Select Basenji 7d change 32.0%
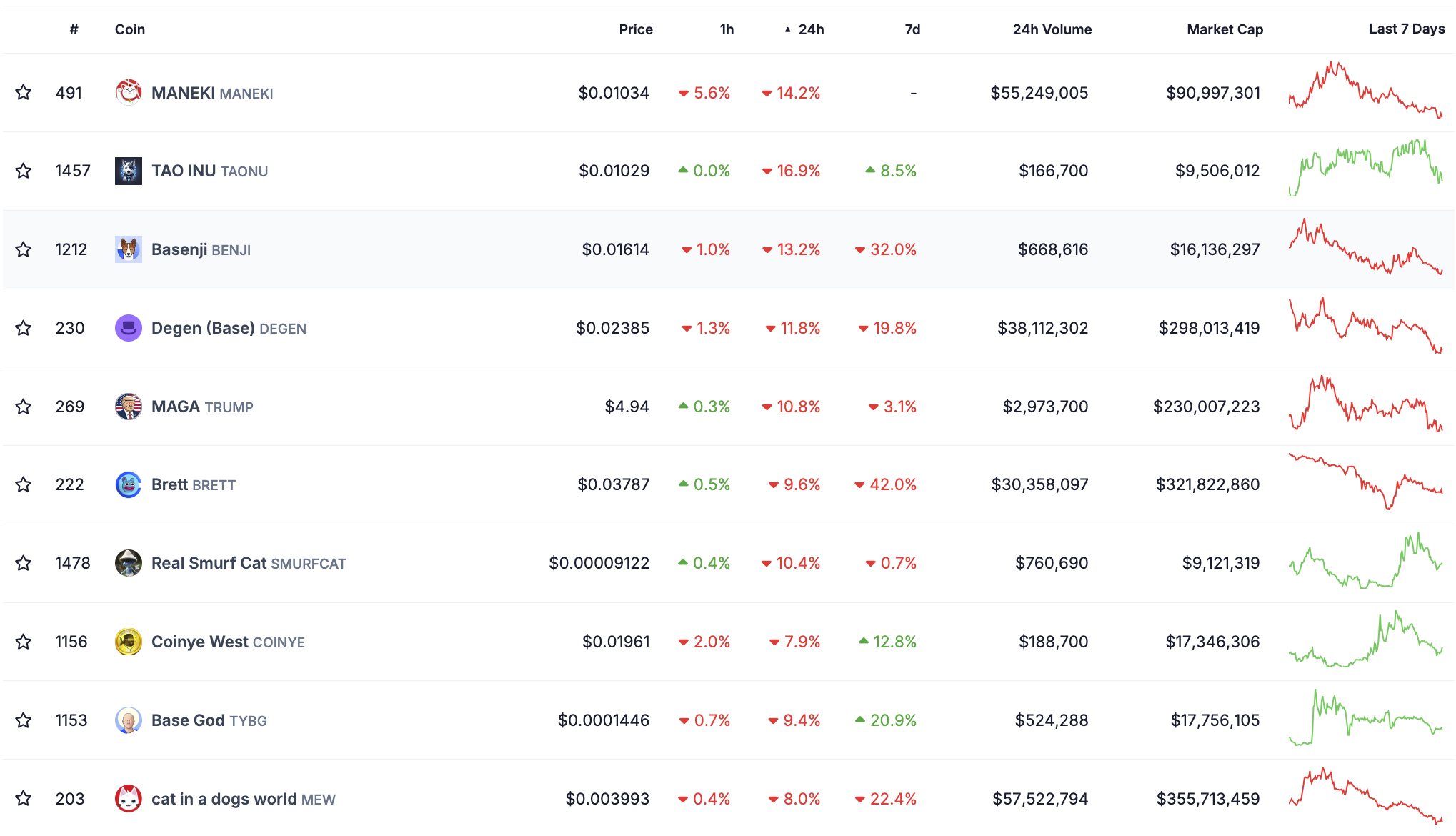The width and height of the screenshot is (1456, 836). coord(886,249)
